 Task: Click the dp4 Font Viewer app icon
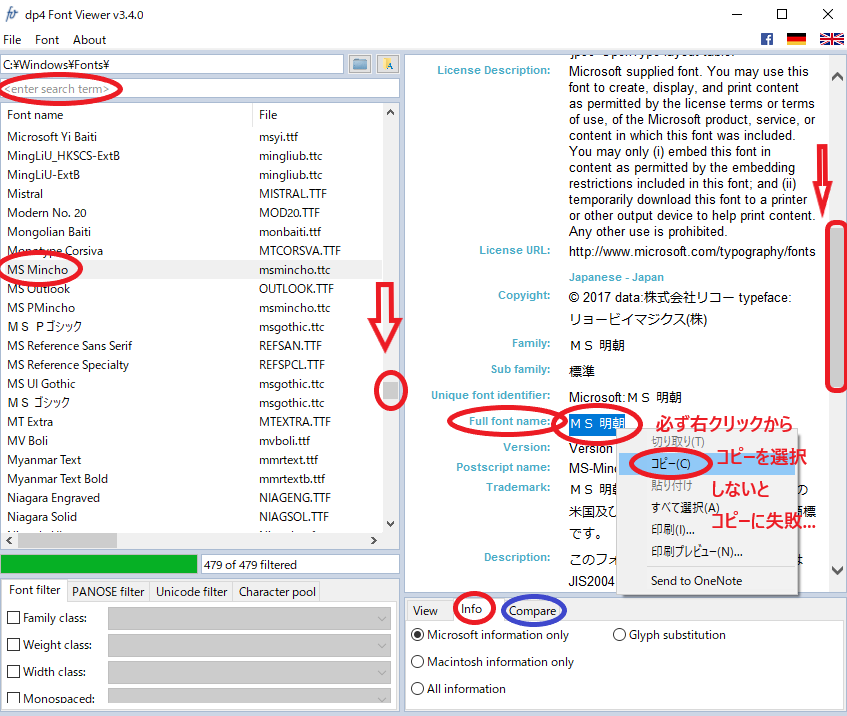click(x=11, y=14)
